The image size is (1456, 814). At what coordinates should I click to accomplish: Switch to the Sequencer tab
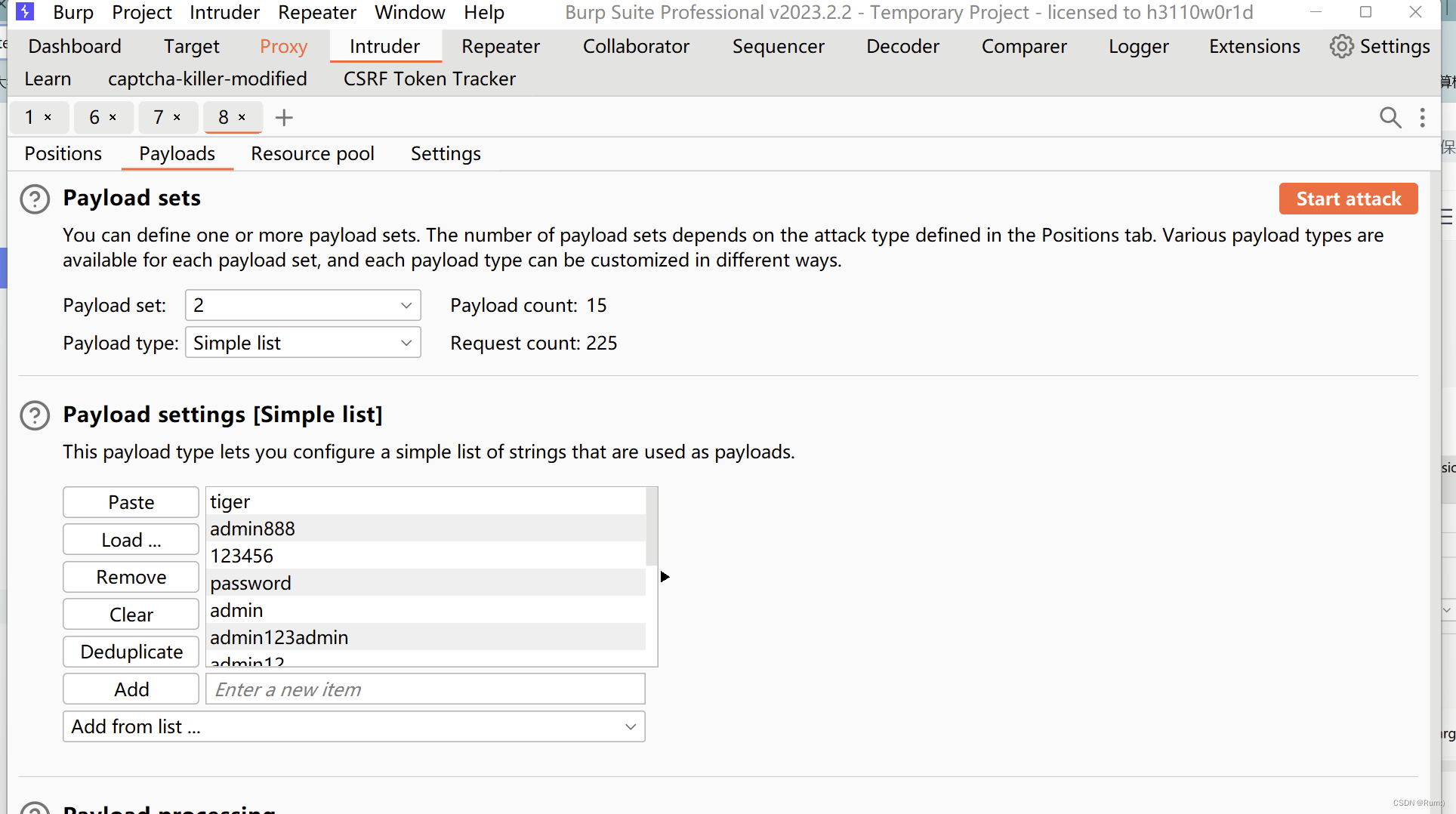coord(779,46)
